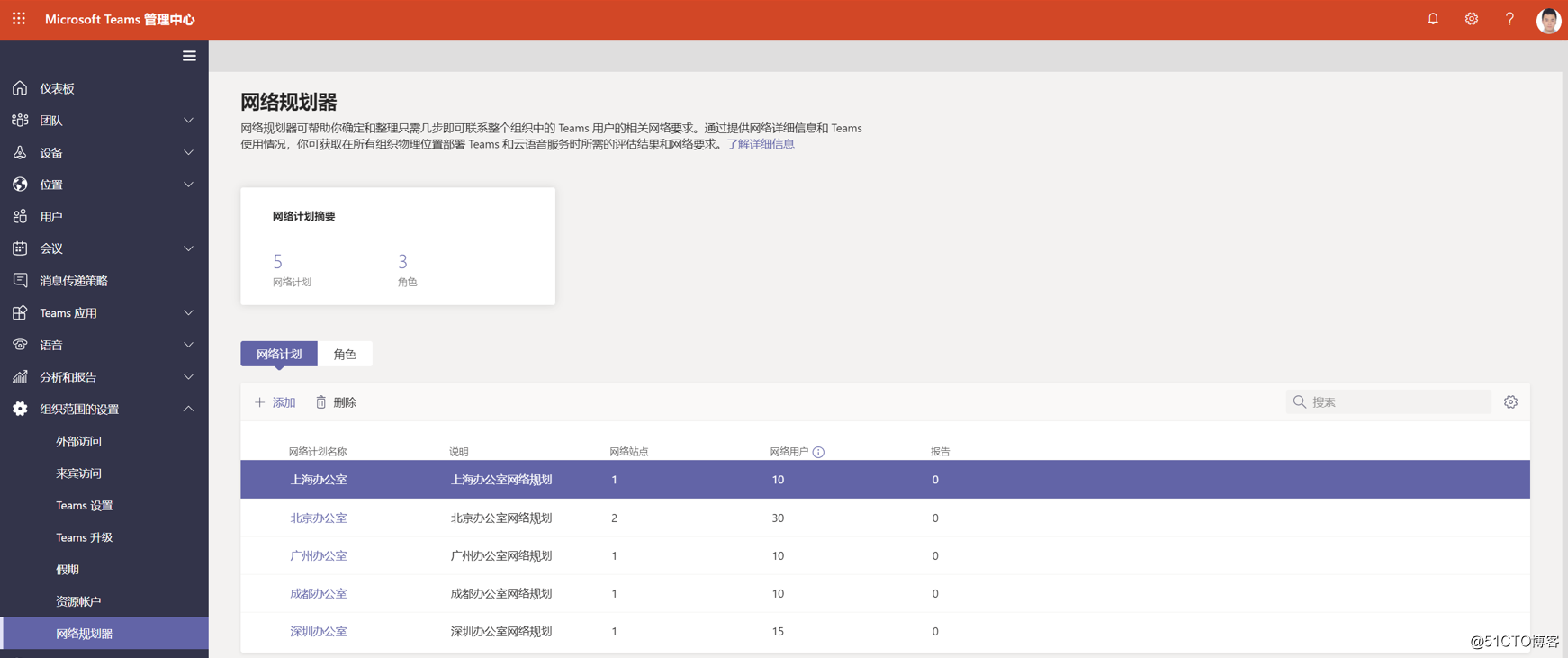Expand the 设备 menu chevron

click(188, 152)
